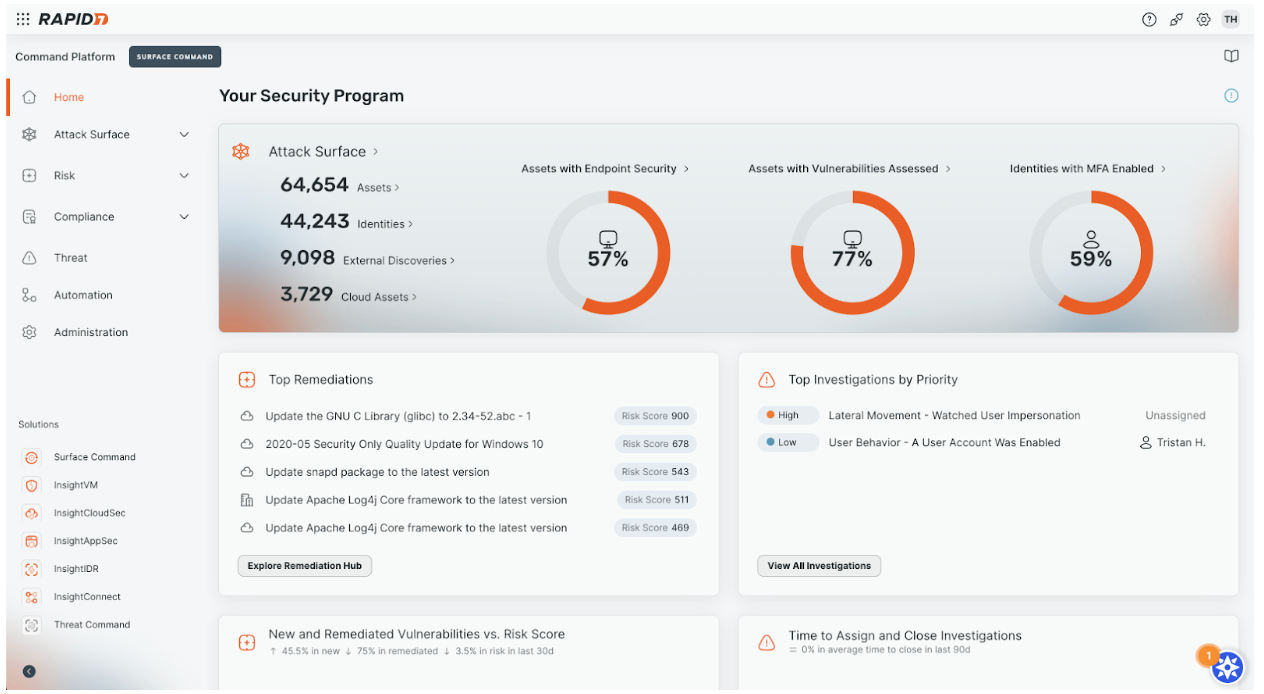Launch InsightIDR from Solutions list
Image resolution: width=1264 pixels, height=694 pixels.
76,569
